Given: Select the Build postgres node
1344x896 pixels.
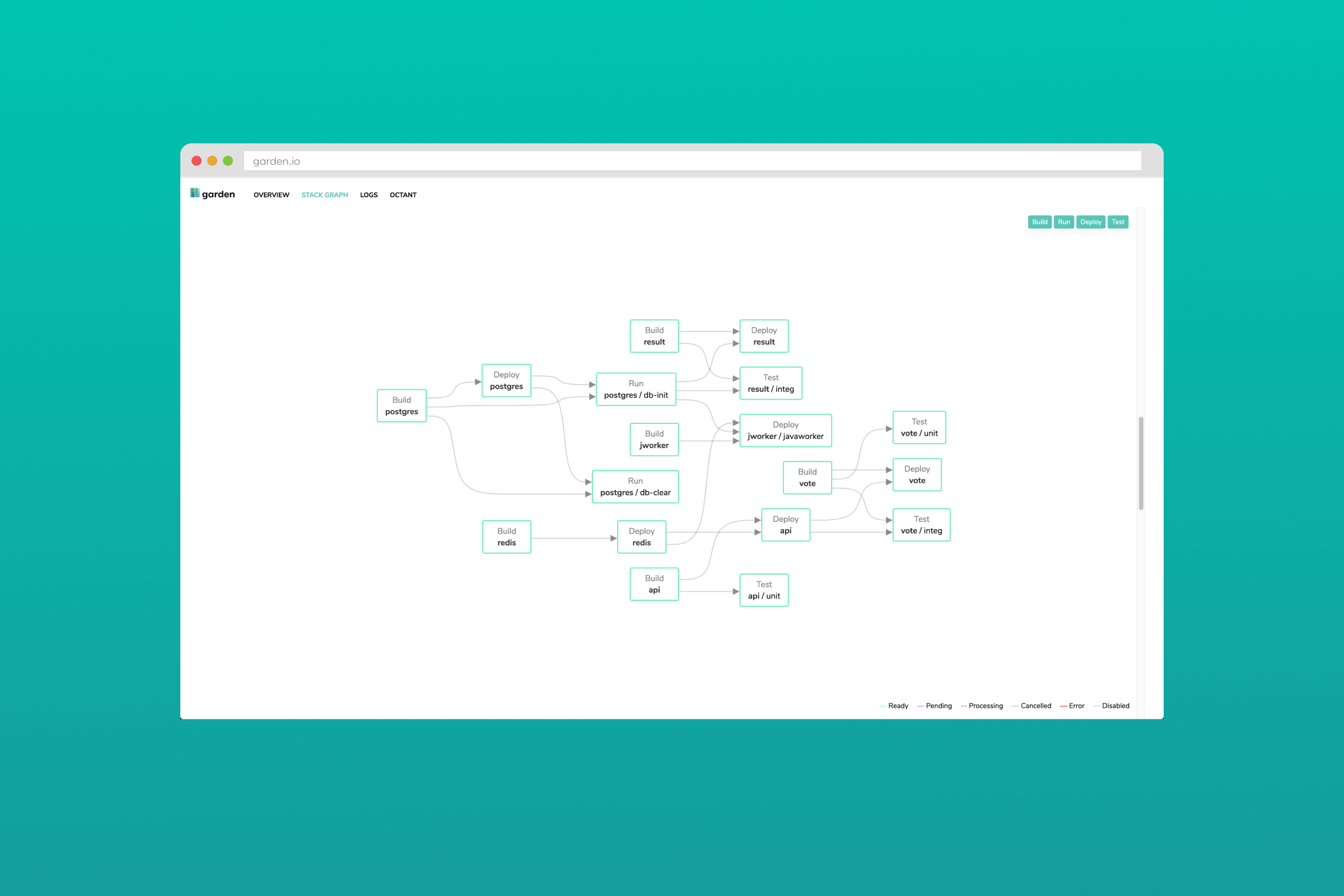Looking at the screenshot, I should [x=401, y=405].
